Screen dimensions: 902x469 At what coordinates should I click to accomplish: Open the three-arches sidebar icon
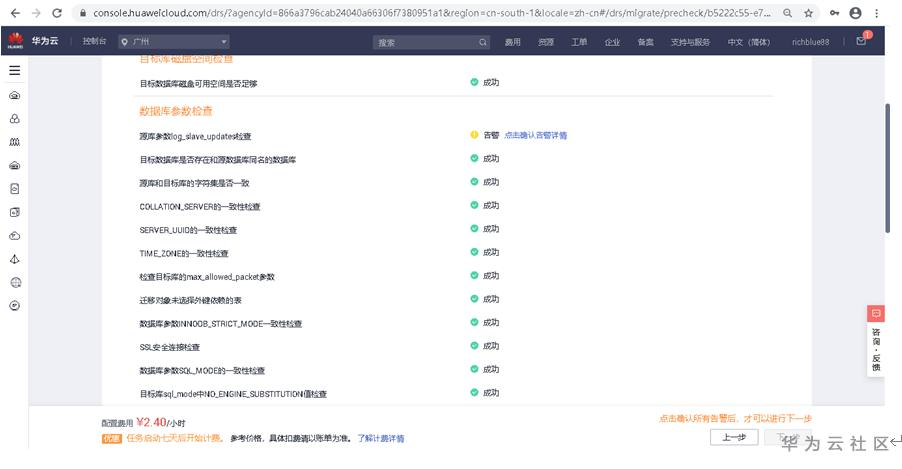15,142
